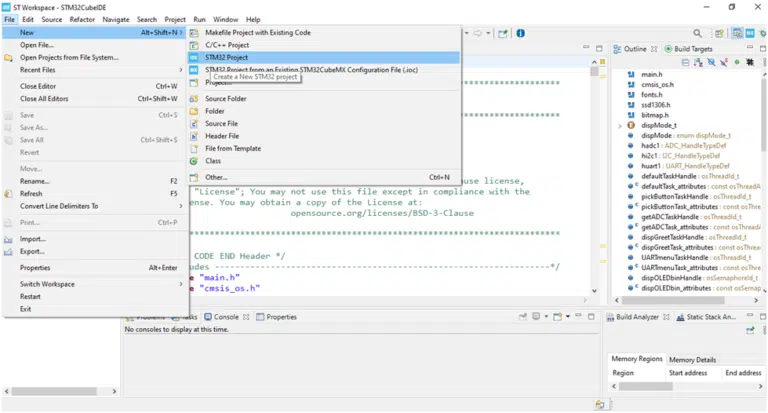Image resolution: width=768 pixels, height=413 pixels.
Task: Click the editor vertical scrollbar thumb
Action: [x=594, y=72]
